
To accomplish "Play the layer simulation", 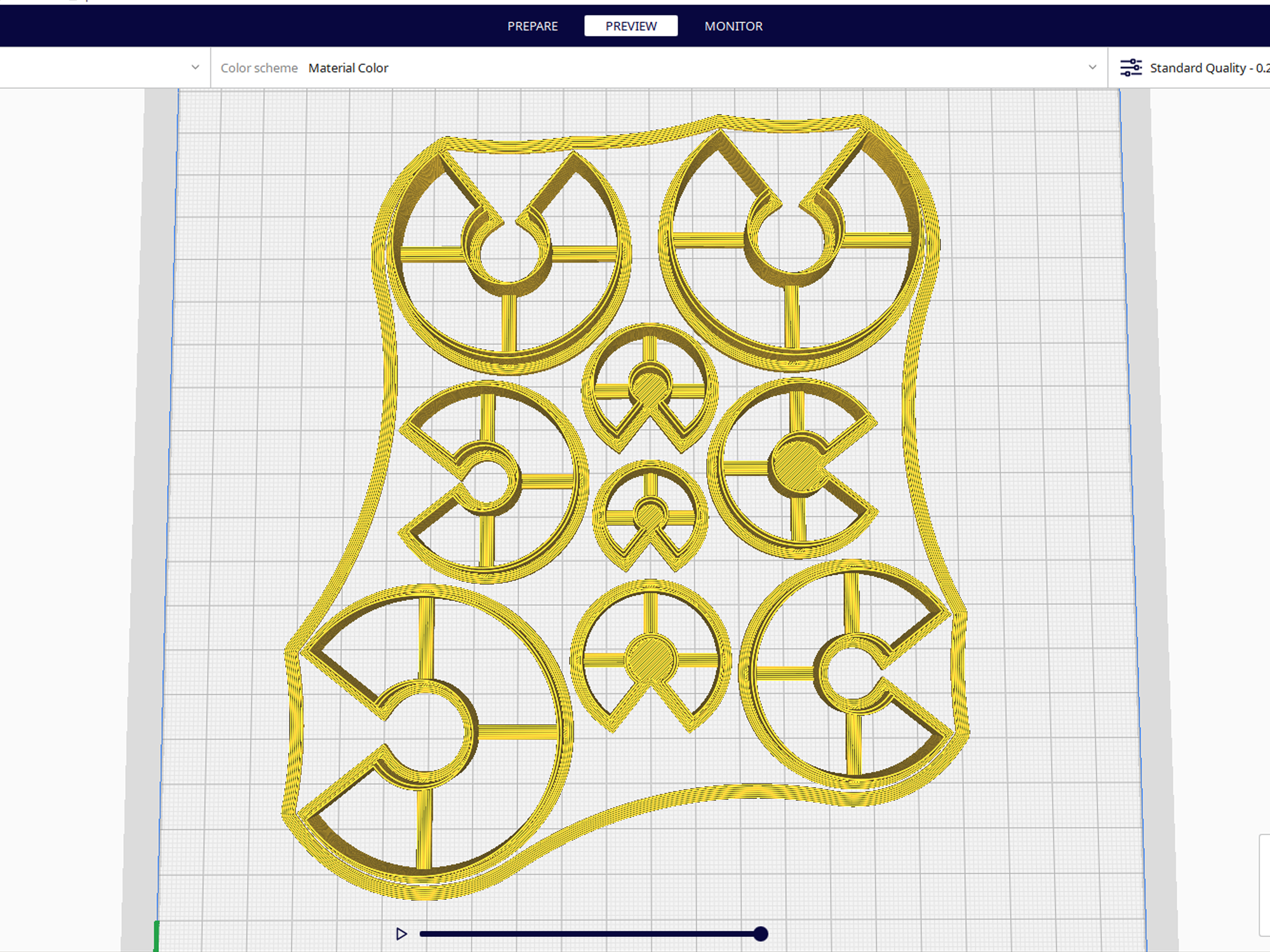I will [401, 934].
